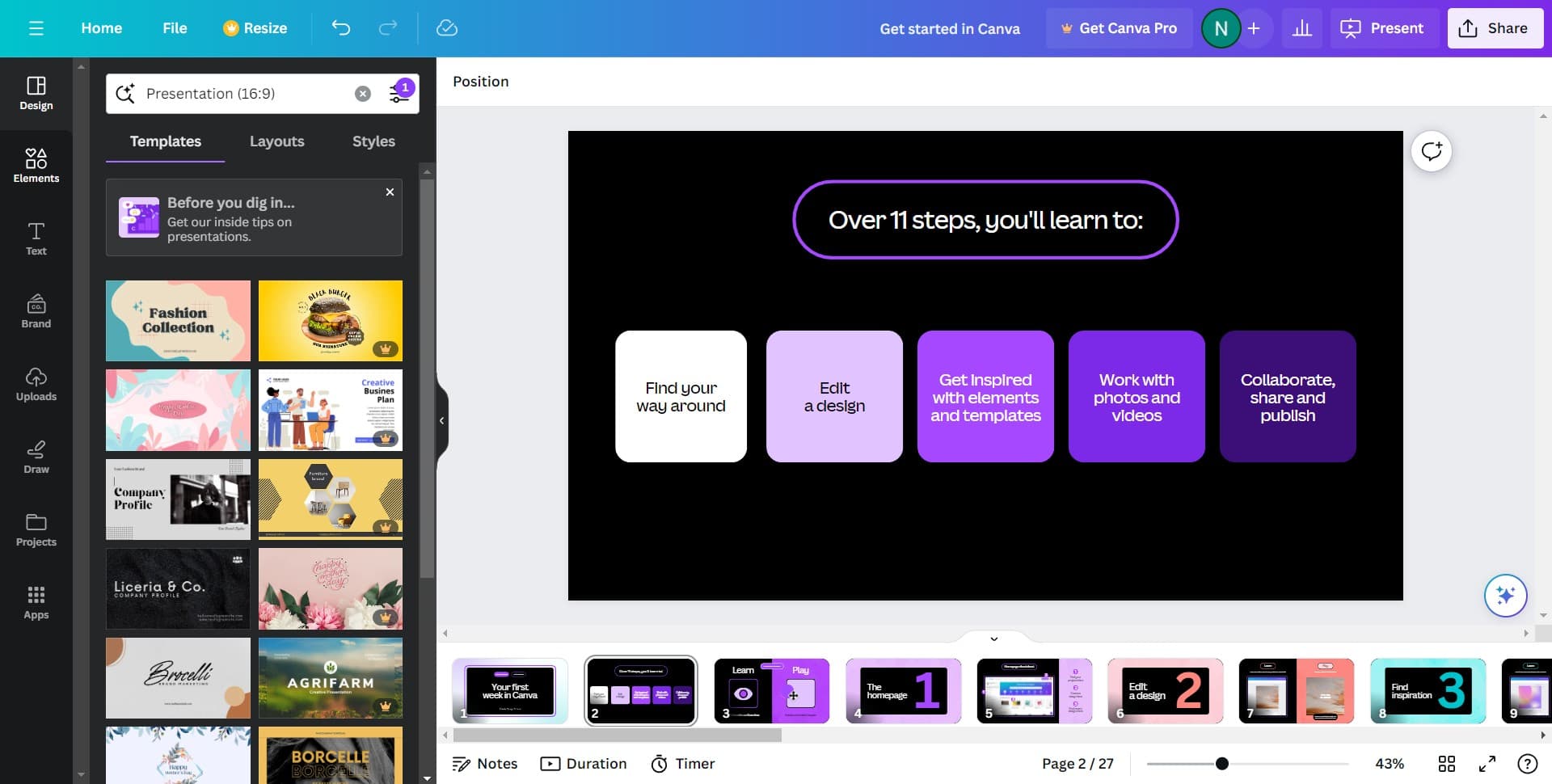The width and height of the screenshot is (1552, 784).
Task: Open the Projects panel
Action: [x=36, y=529]
